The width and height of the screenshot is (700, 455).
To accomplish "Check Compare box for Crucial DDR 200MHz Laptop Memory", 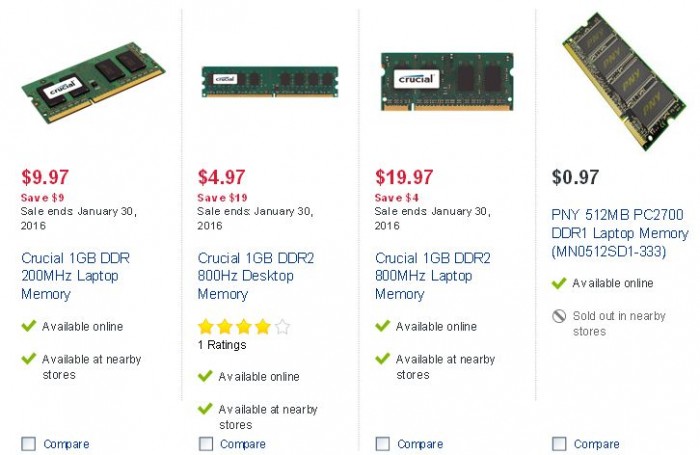I will point(29,444).
